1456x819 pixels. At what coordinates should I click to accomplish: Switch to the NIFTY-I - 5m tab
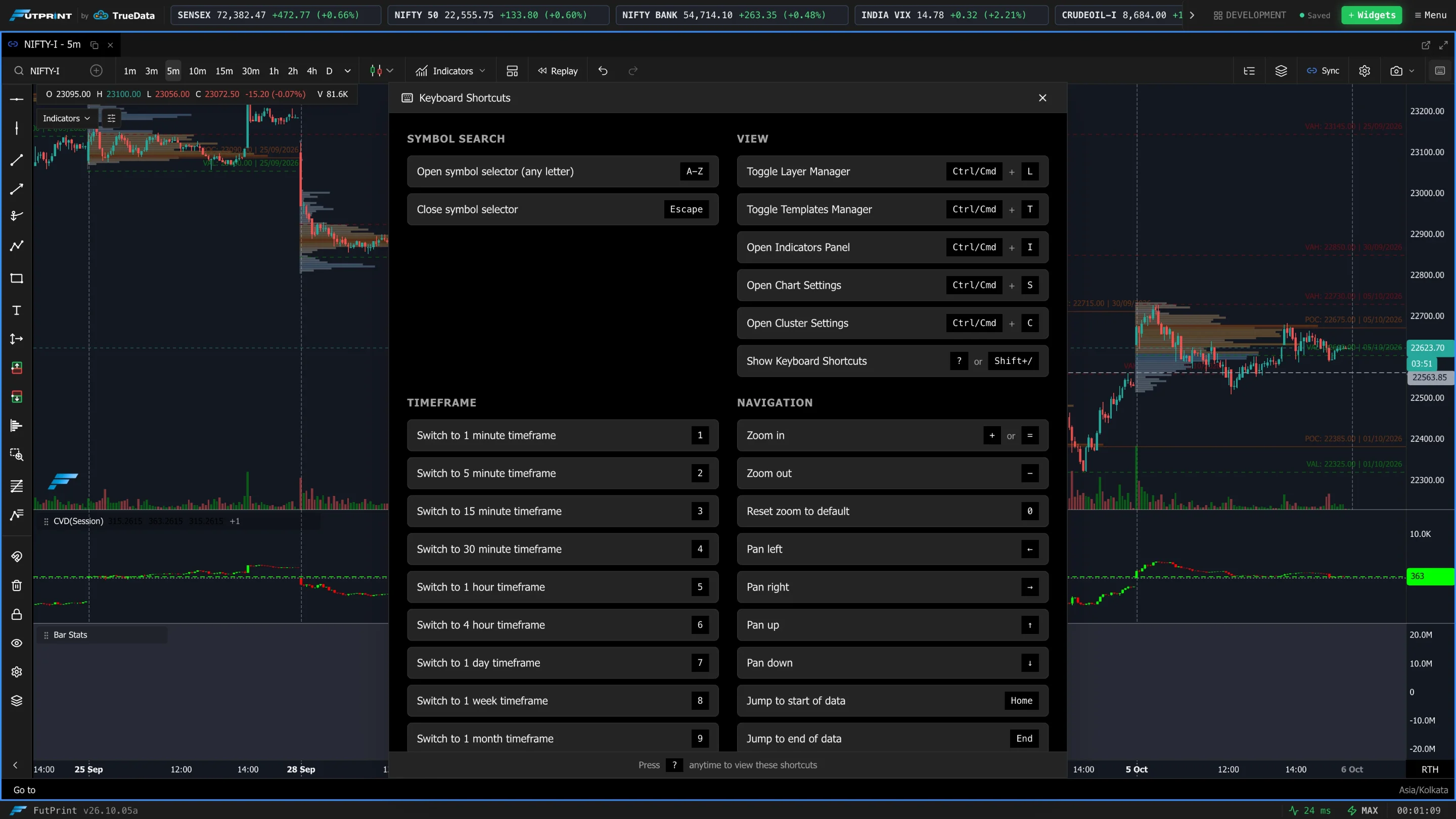(52, 44)
